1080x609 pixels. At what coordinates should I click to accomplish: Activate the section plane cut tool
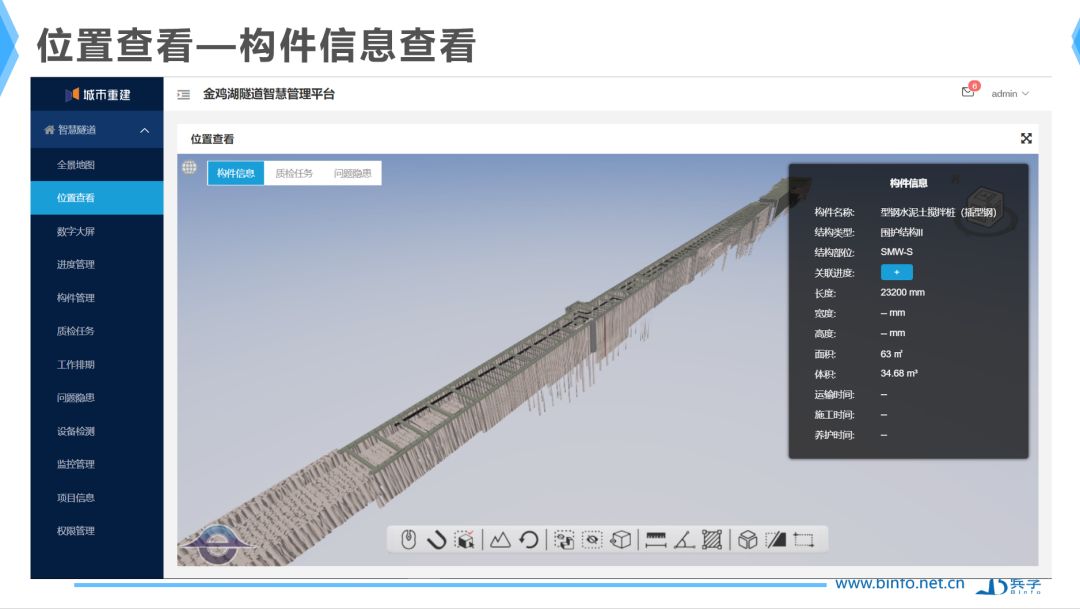click(x=776, y=539)
